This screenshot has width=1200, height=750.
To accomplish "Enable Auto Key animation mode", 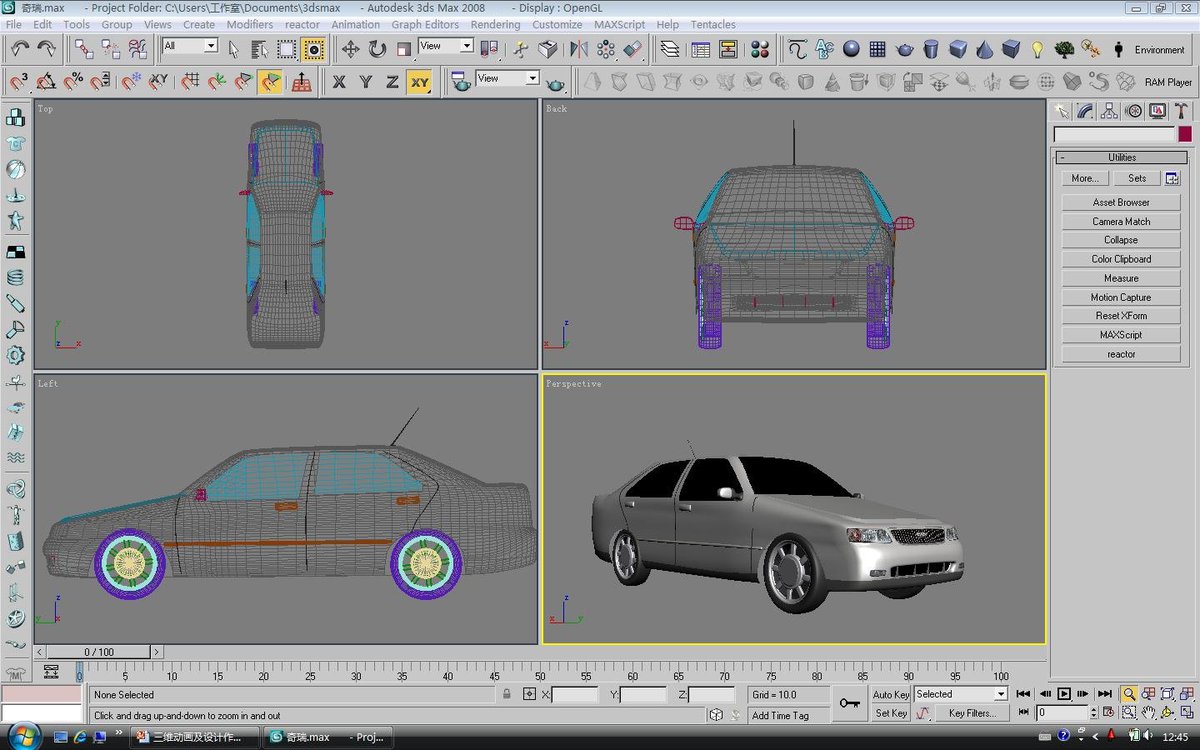I will coord(892,694).
